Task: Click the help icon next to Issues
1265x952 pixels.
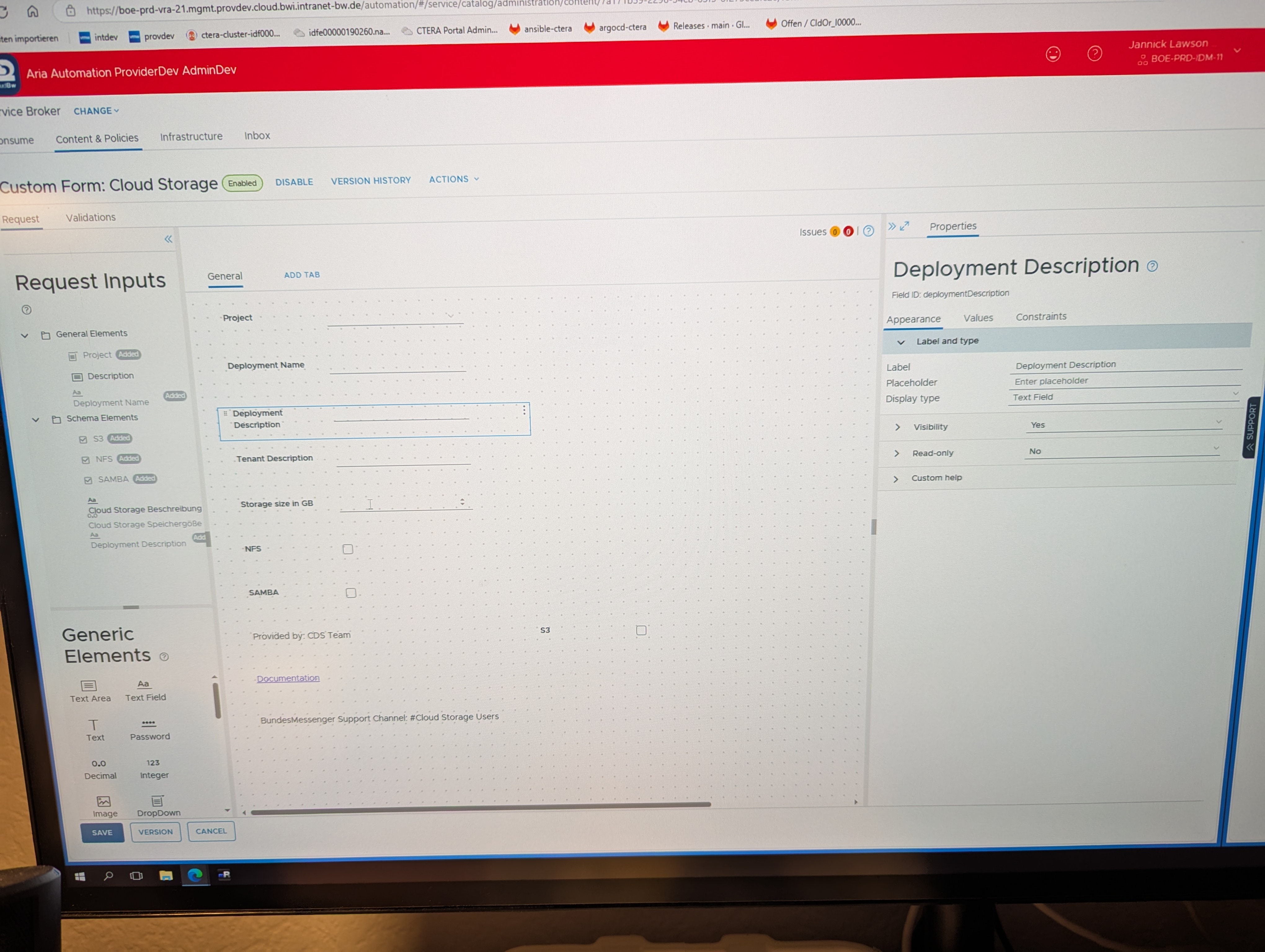Action: click(x=868, y=231)
